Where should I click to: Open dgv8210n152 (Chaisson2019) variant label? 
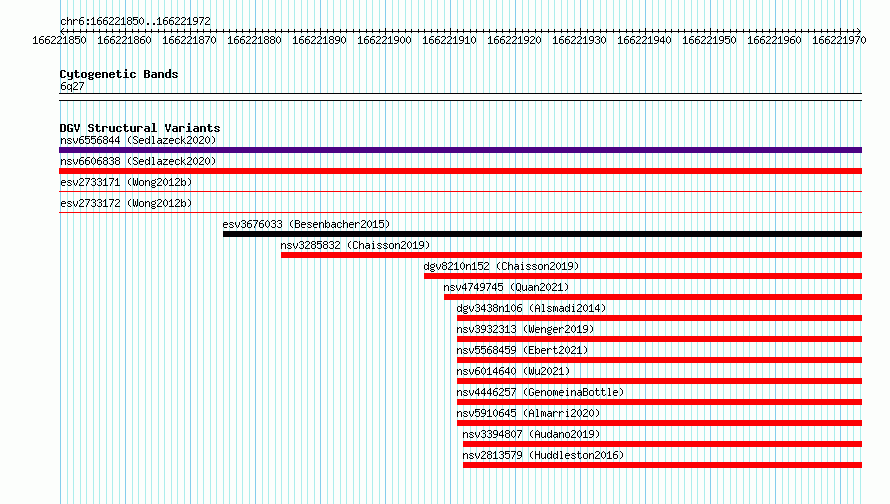[501, 266]
